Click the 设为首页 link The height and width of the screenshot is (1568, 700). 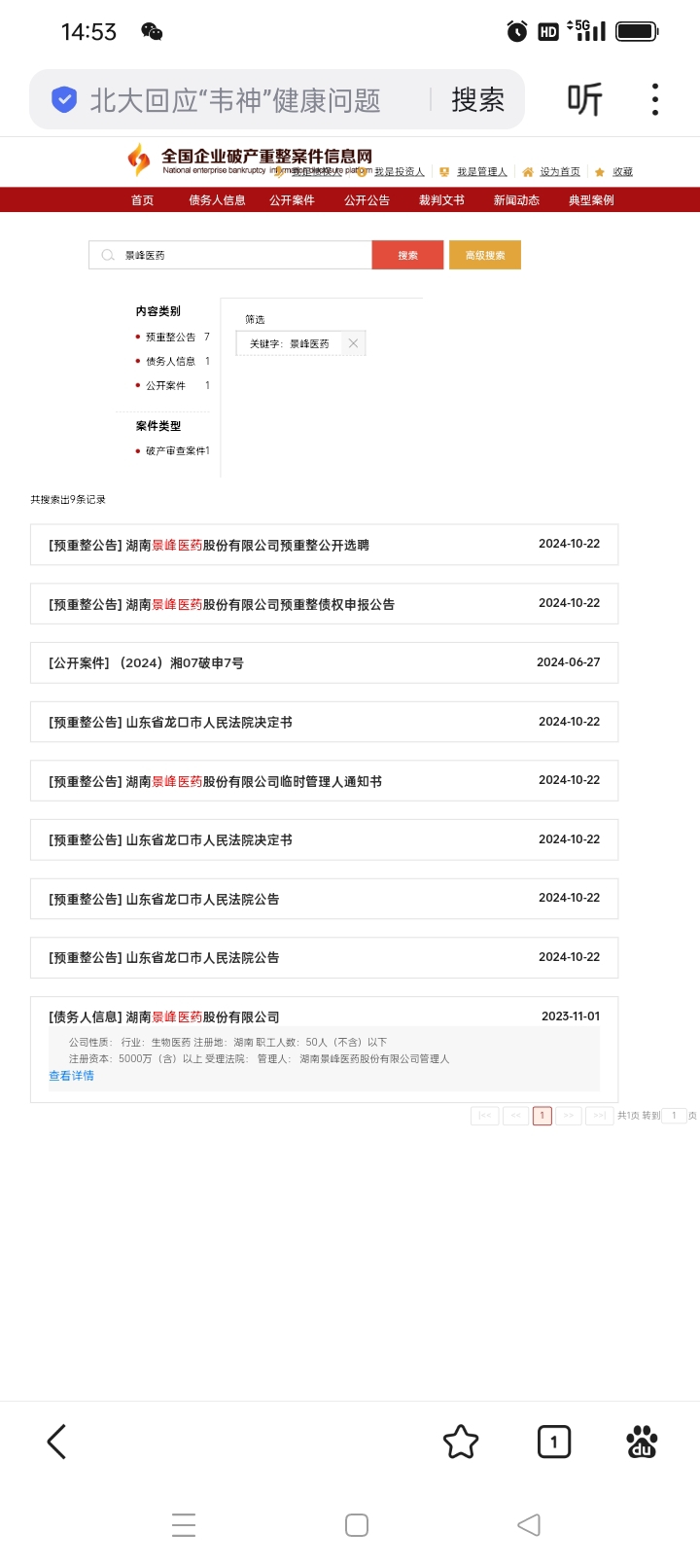tap(560, 172)
